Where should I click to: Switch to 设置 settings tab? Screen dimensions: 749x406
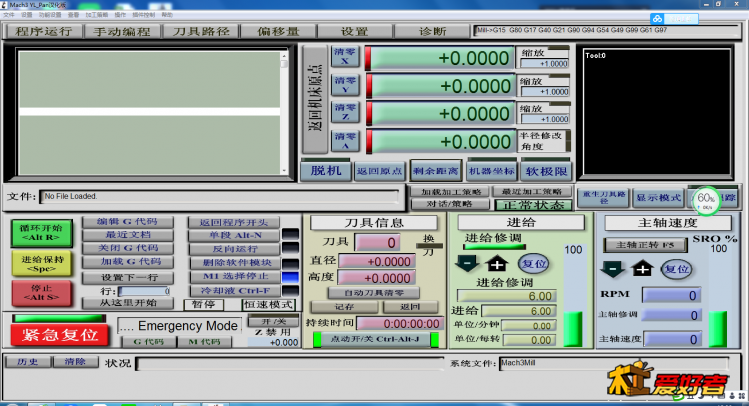(354, 32)
